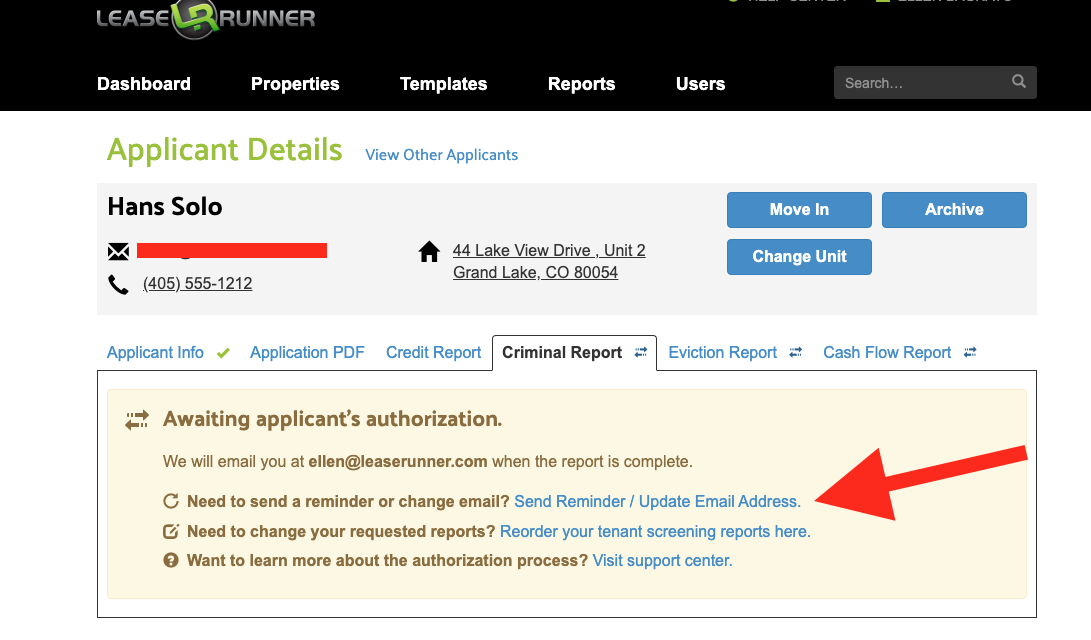Image resolution: width=1091 pixels, height=640 pixels.
Task: Click the LeaseRunner logo
Action: (205, 18)
